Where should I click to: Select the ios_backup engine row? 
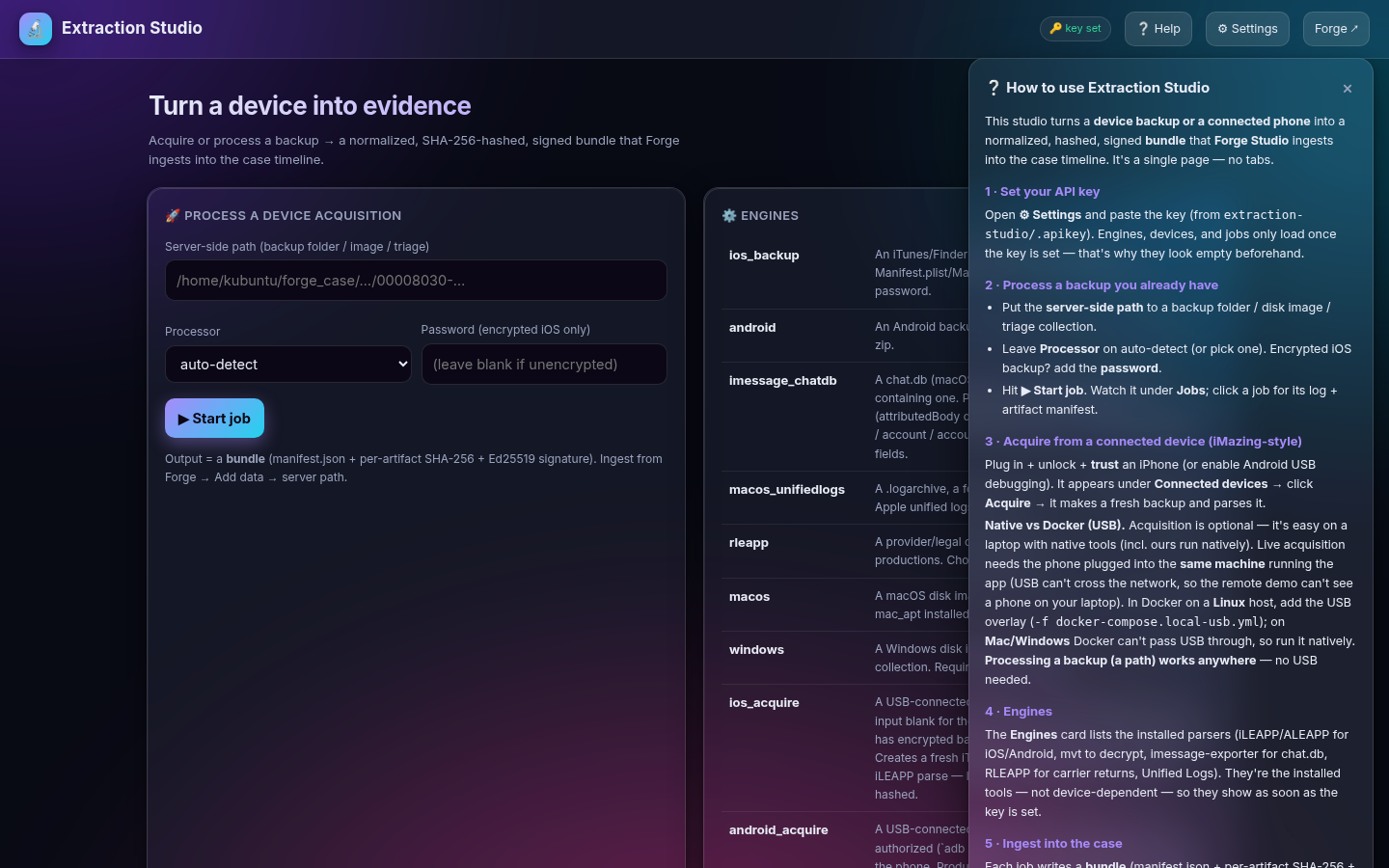[x=845, y=273]
